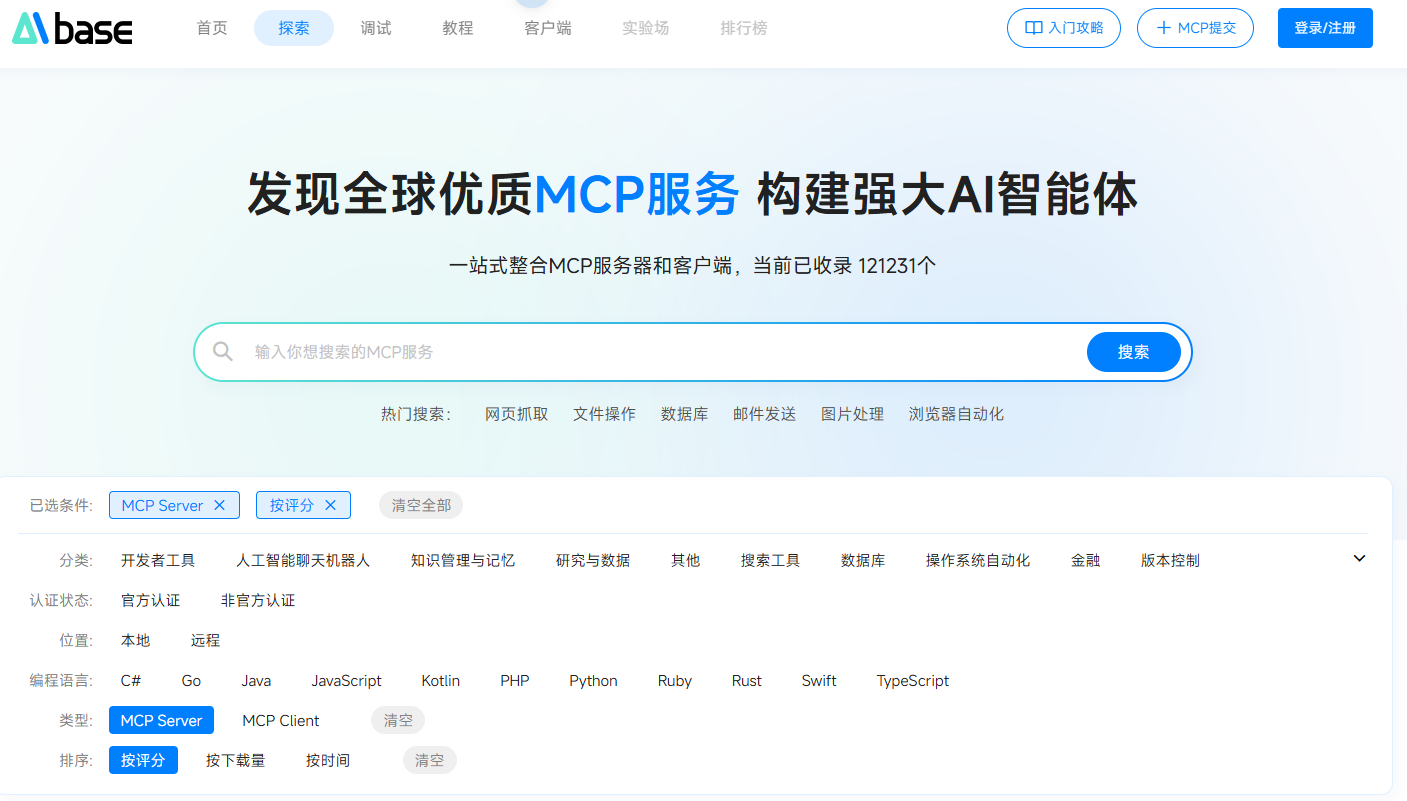The image size is (1407, 801).
Task: Go to the 客户端 navigation tab
Action: (x=547, y=28)
